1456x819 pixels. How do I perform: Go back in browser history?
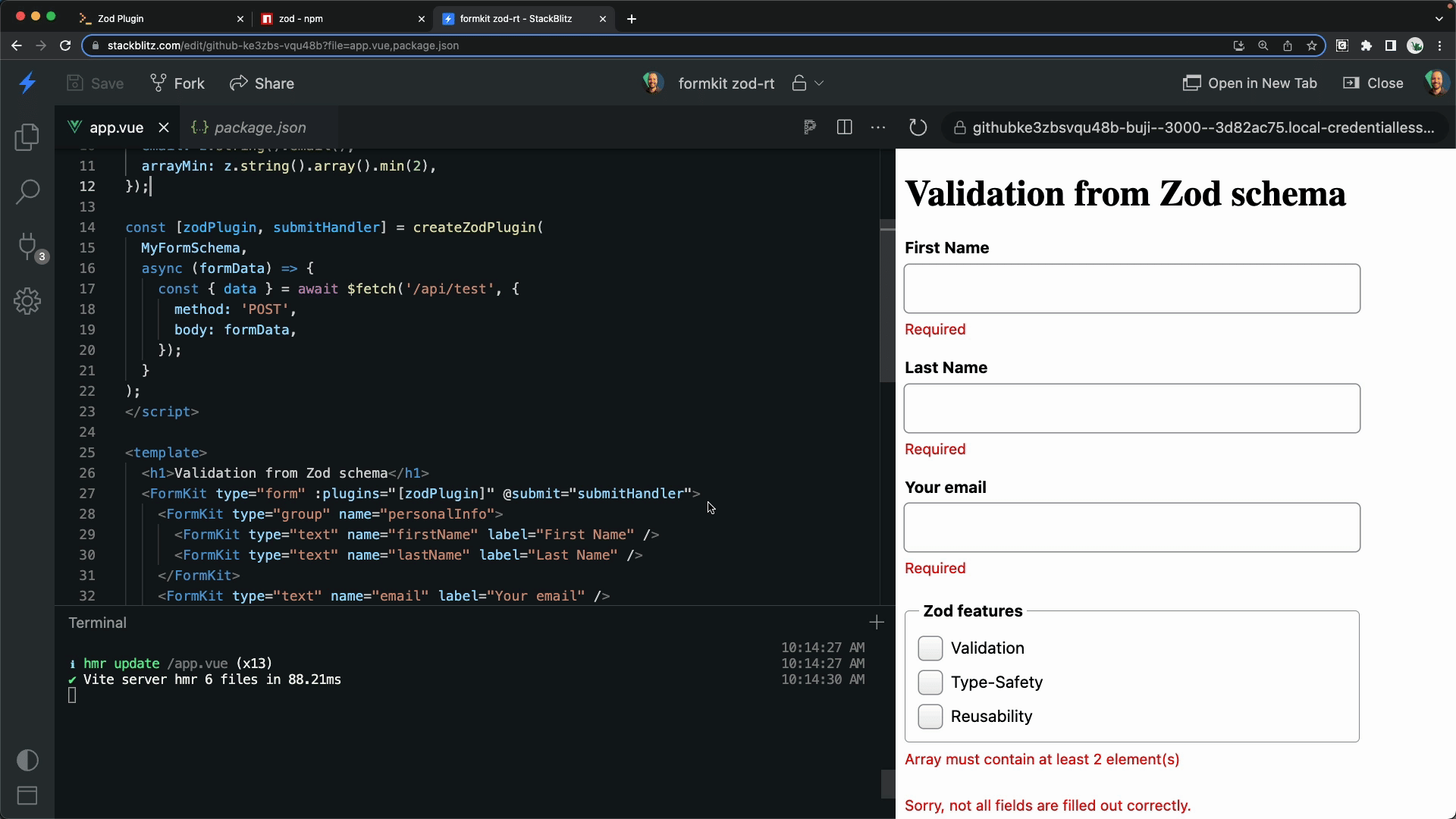[17, 45]
